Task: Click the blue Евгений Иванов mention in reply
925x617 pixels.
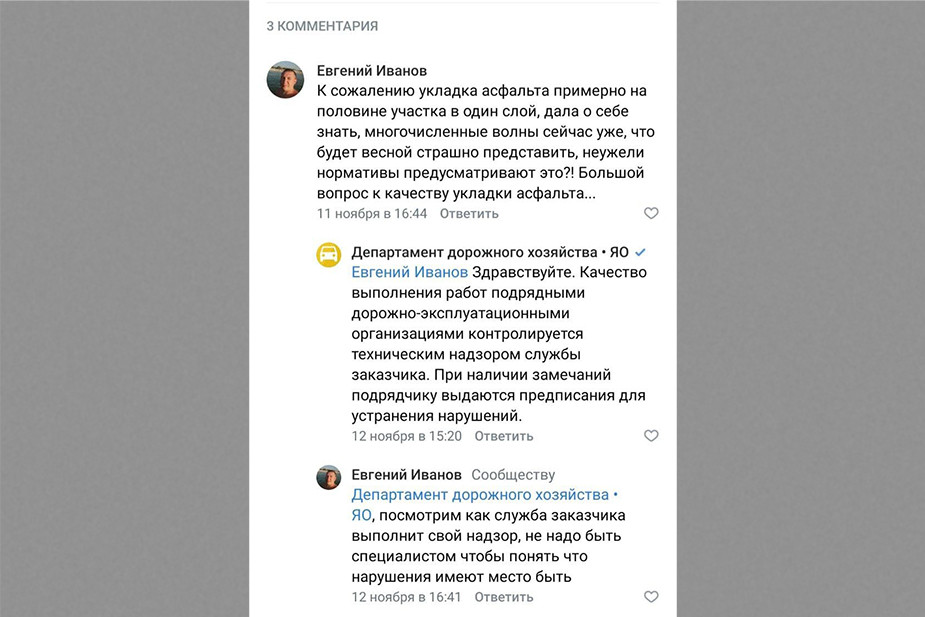Action: point(409,272)
